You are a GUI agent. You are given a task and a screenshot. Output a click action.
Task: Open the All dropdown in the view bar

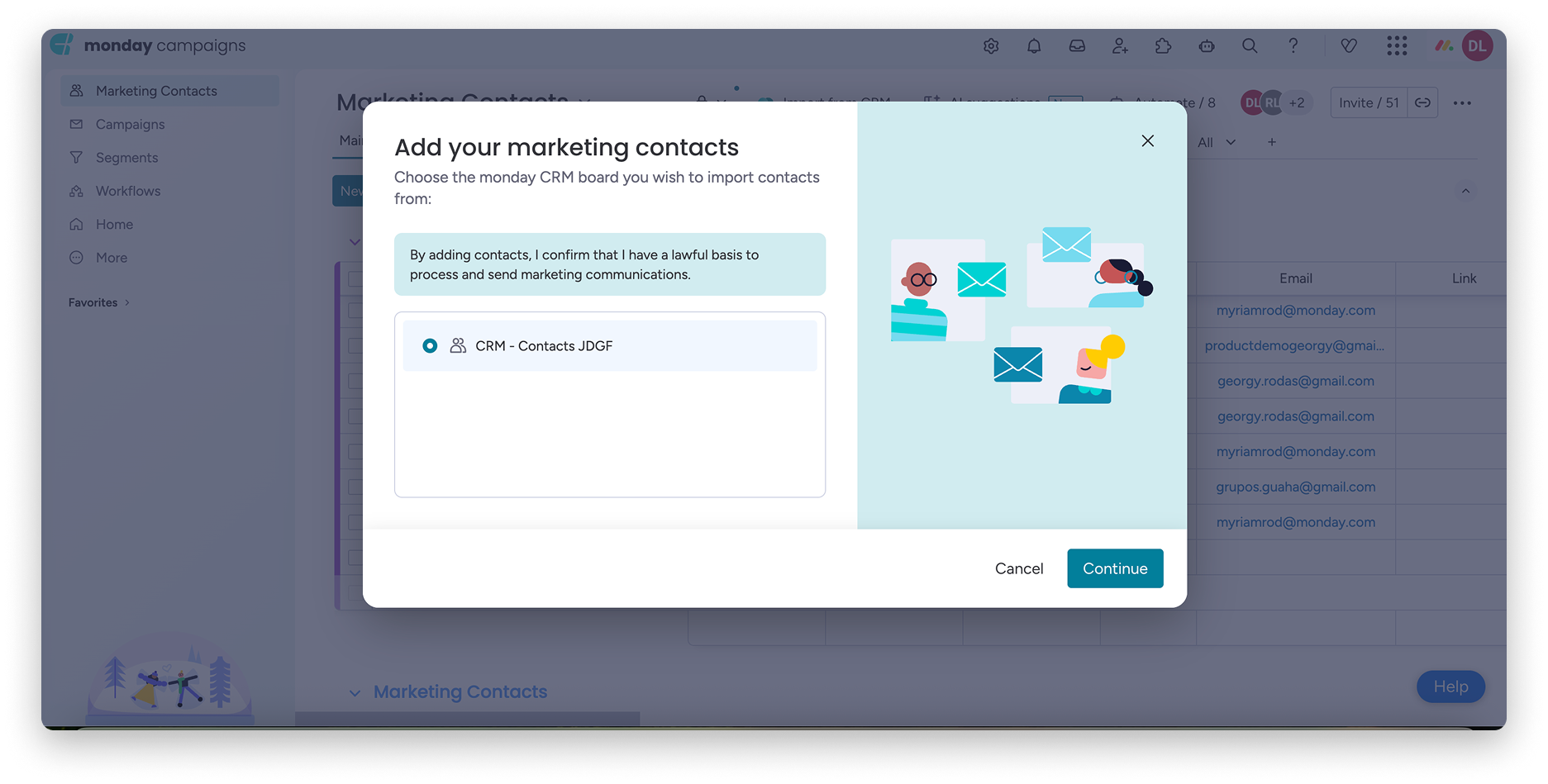(x=1217, y=142)
